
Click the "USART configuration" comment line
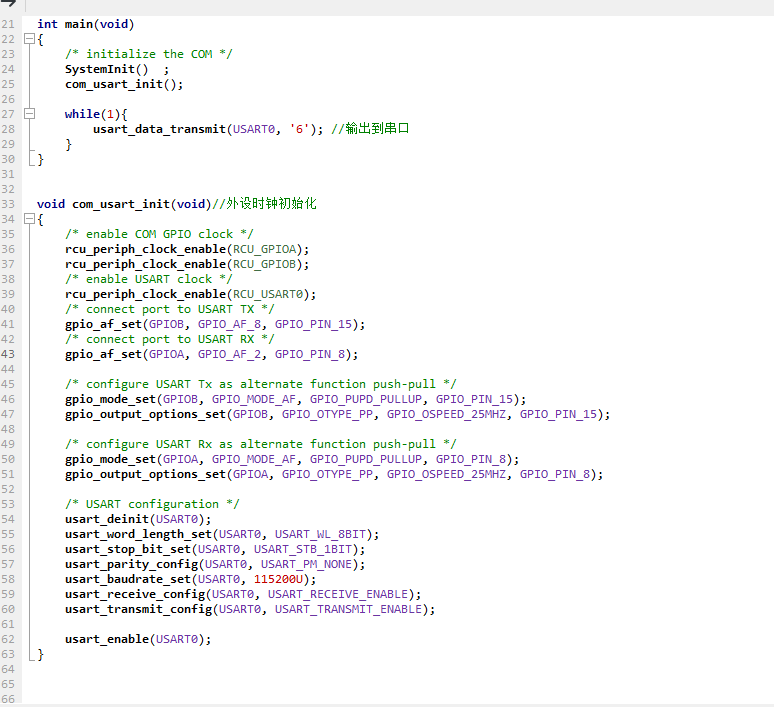[x=152, y=504]
